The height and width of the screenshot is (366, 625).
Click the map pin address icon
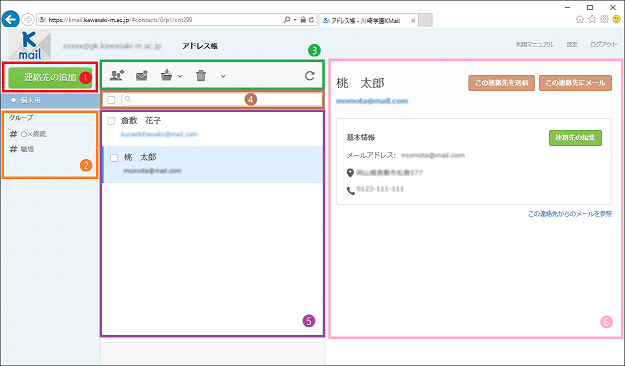tap(350, 173)
